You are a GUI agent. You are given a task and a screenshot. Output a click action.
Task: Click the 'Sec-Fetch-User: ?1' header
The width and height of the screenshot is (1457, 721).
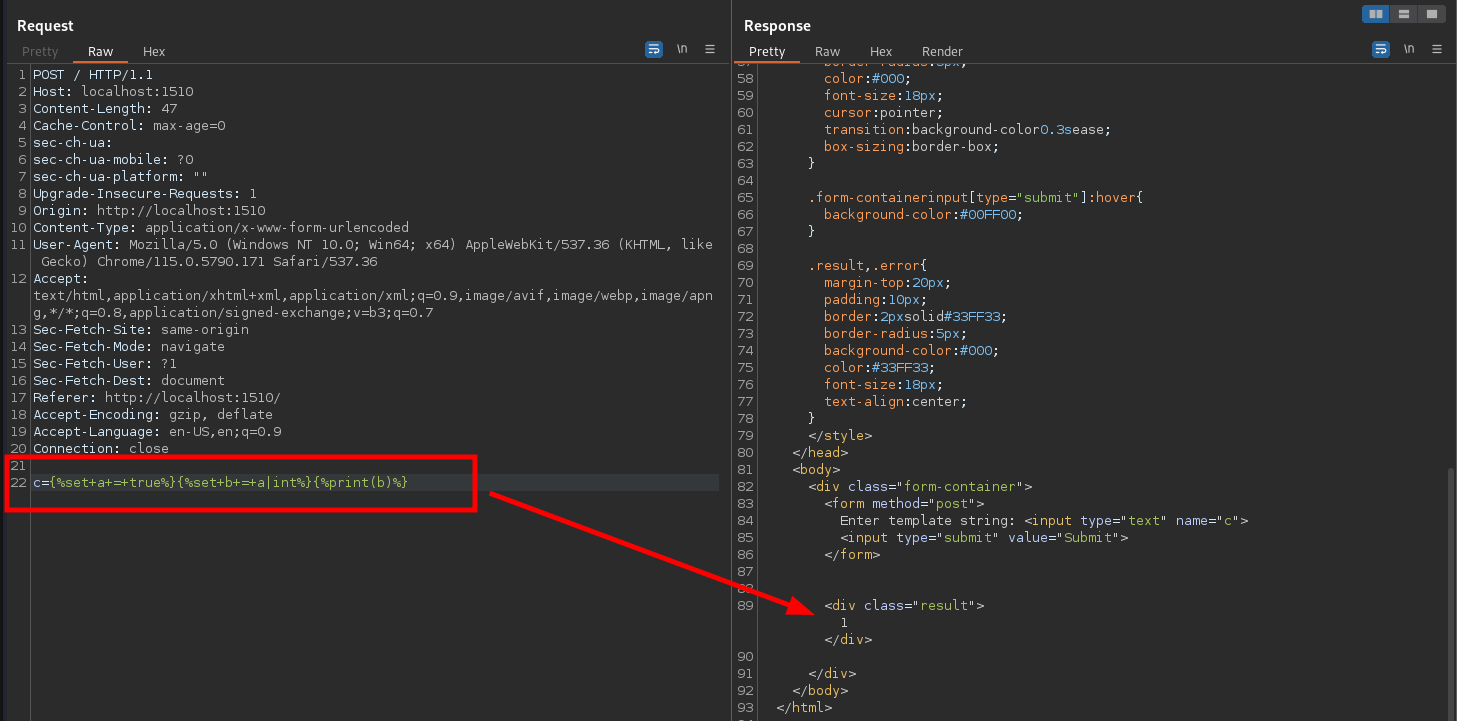pos(105,363)
